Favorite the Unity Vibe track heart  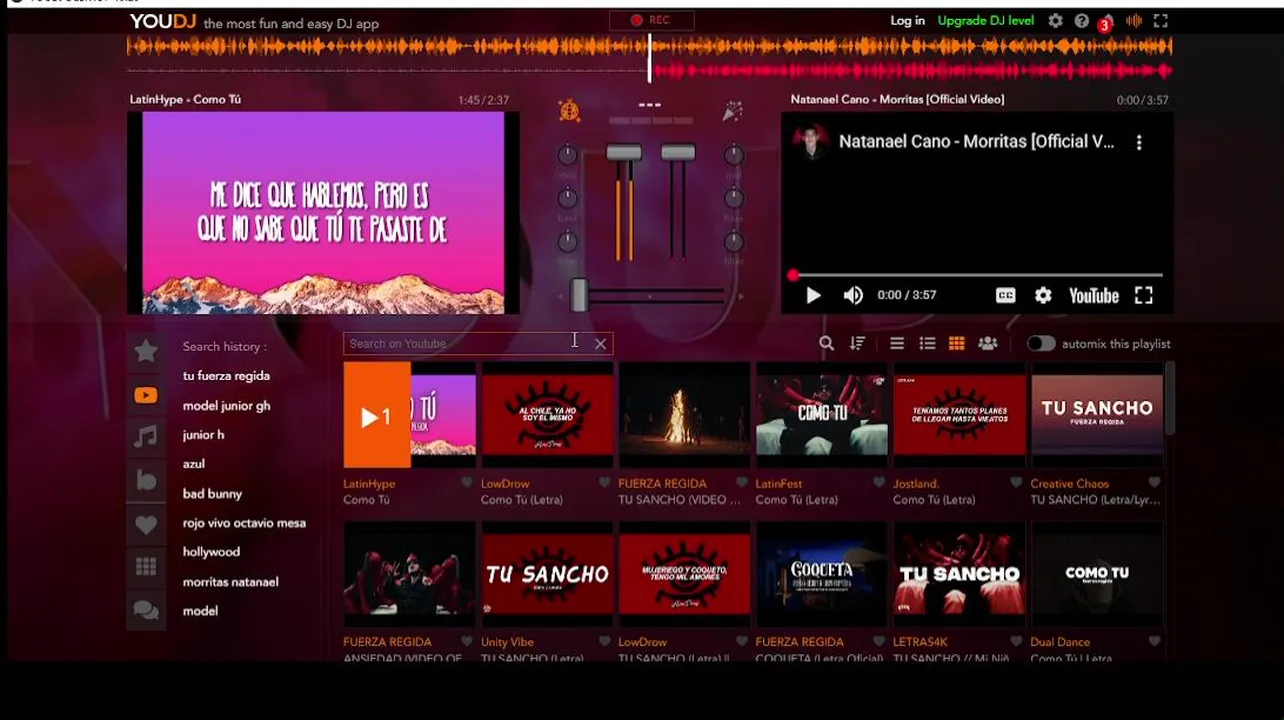click(x=604, y=642)
